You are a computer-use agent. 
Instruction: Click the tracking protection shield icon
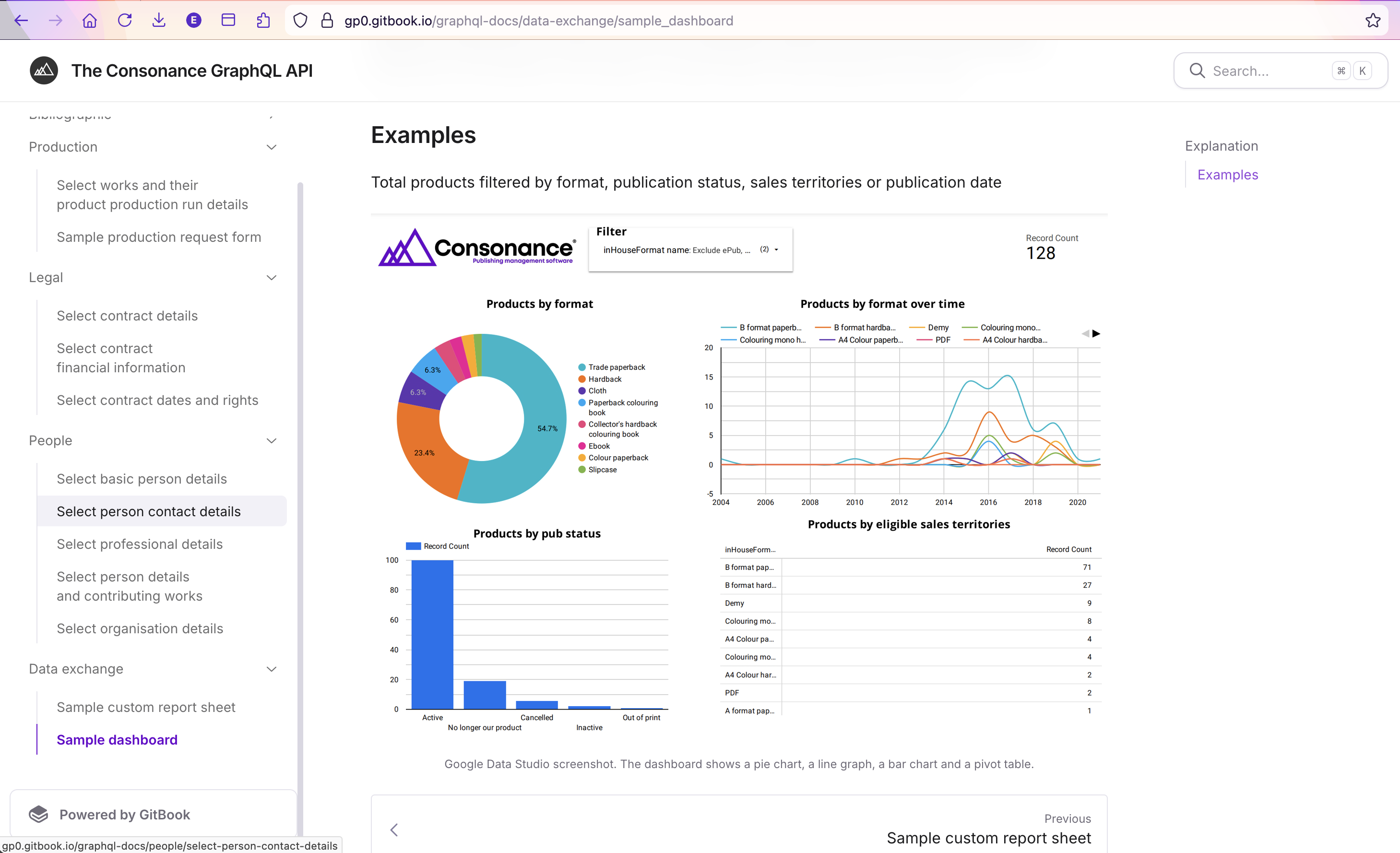pyautogui.click(x=300, y=21)
